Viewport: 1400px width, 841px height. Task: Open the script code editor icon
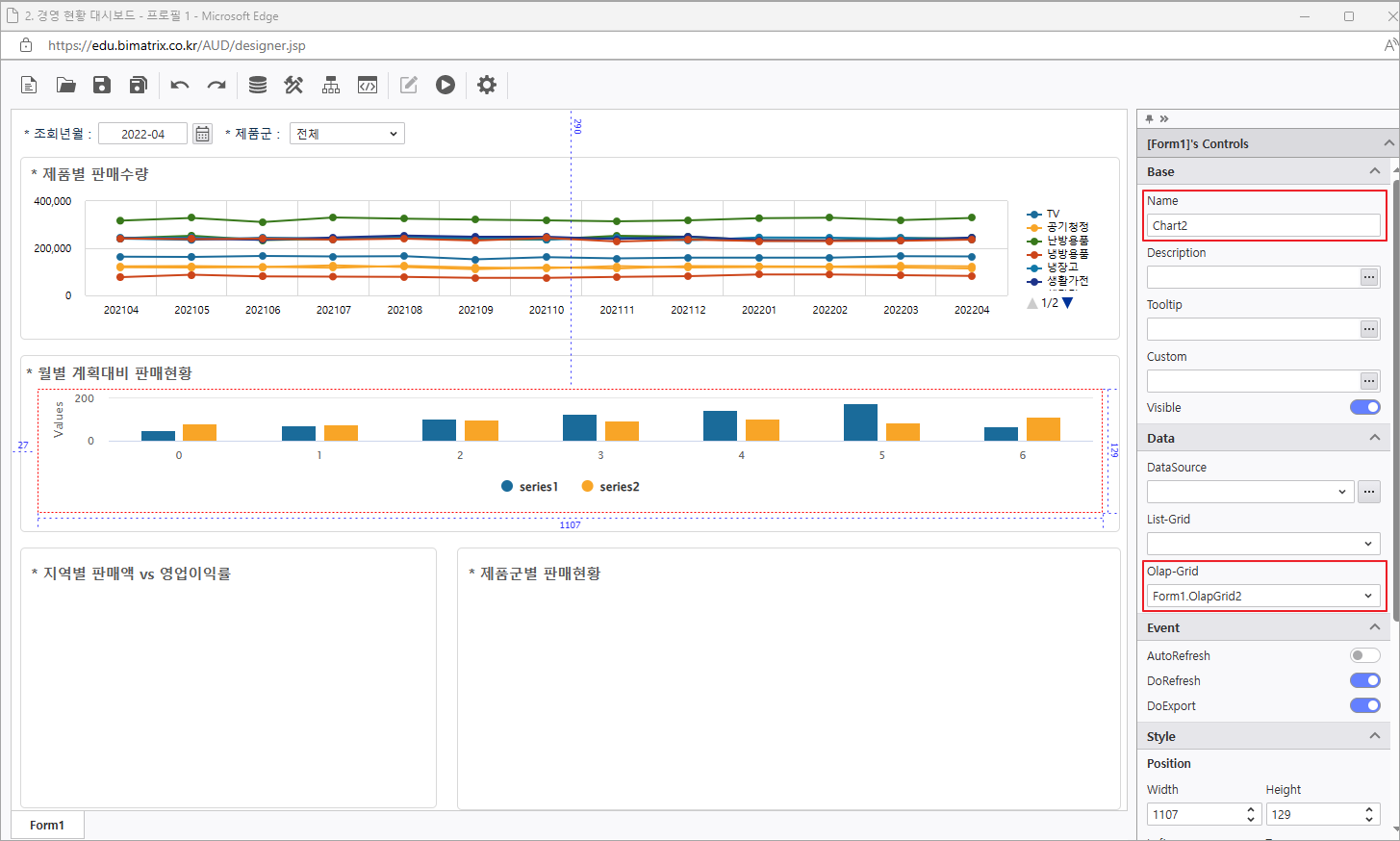coord(368,85)
